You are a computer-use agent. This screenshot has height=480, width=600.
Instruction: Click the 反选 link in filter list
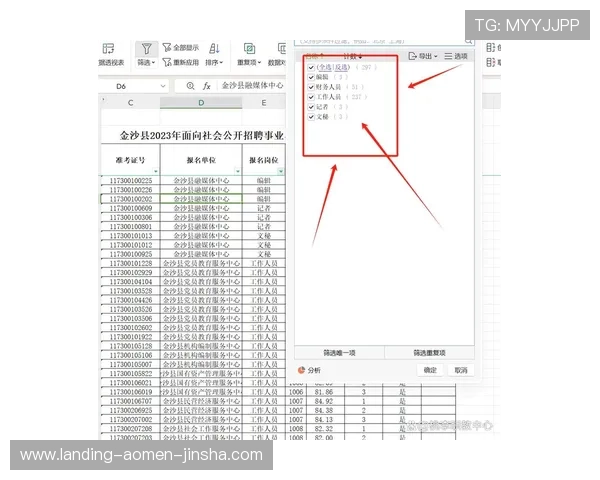pos(341,67)
